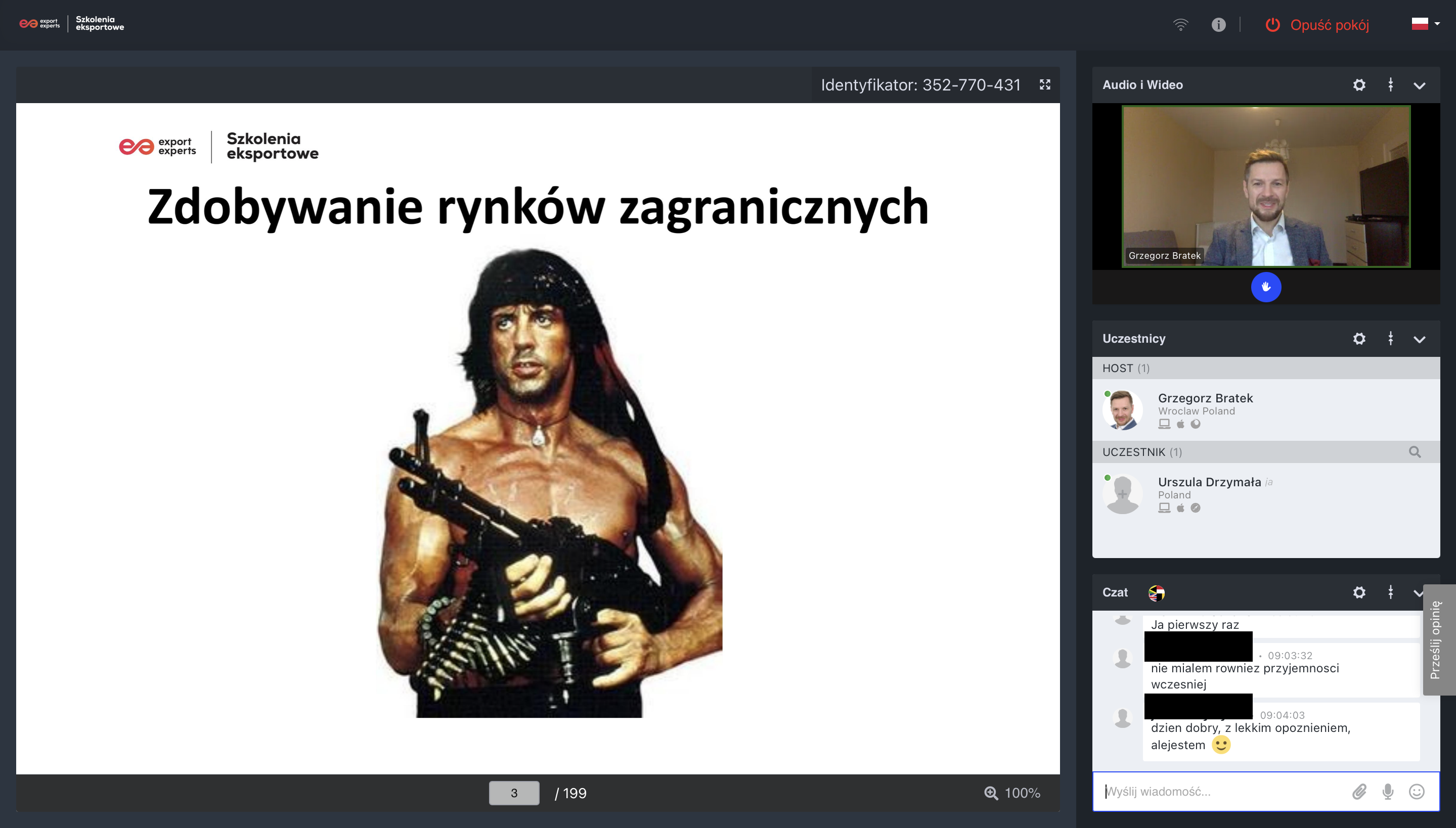Click the slide title 'Zdobywanie rynków zagranicznych'
Image resolution: width=1456 pixels, height=828 pixels.
[x=538, y=208]
